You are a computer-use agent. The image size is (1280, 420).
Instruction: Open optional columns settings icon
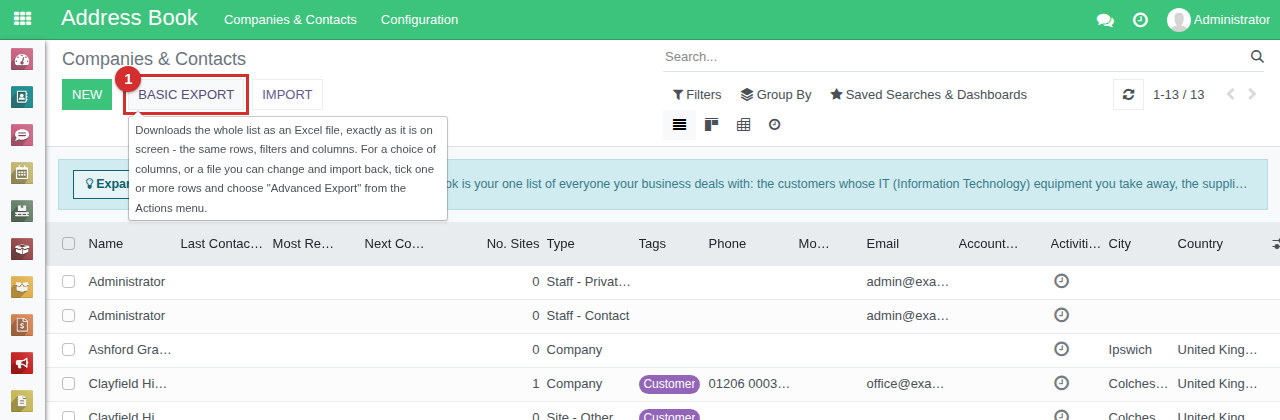(x=1276, y=243)
